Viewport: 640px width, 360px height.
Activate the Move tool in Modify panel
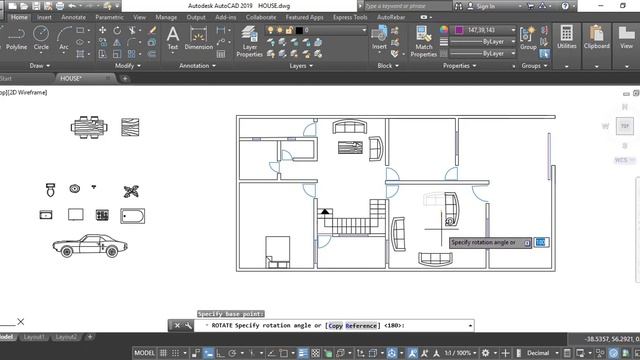pos(102,30)
